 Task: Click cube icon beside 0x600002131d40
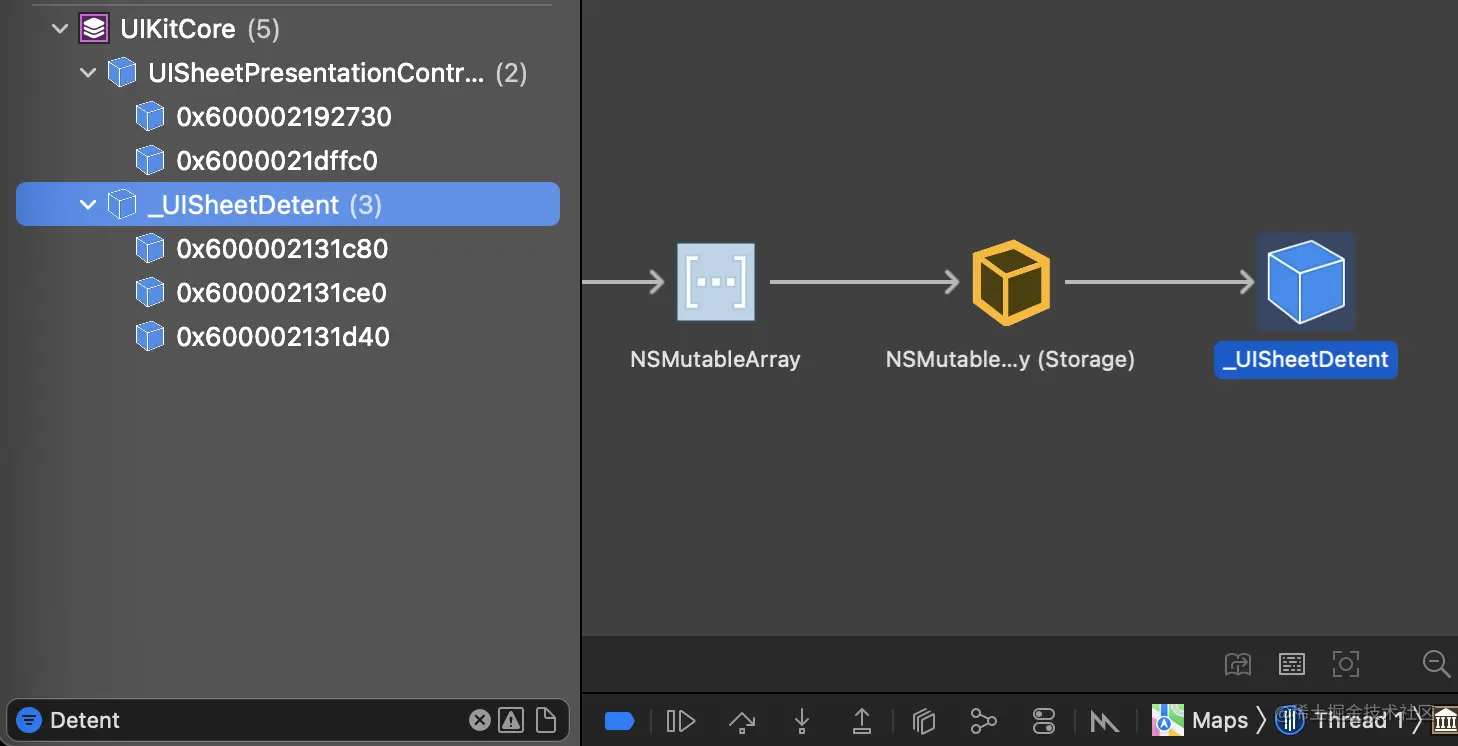coord(149,337)
